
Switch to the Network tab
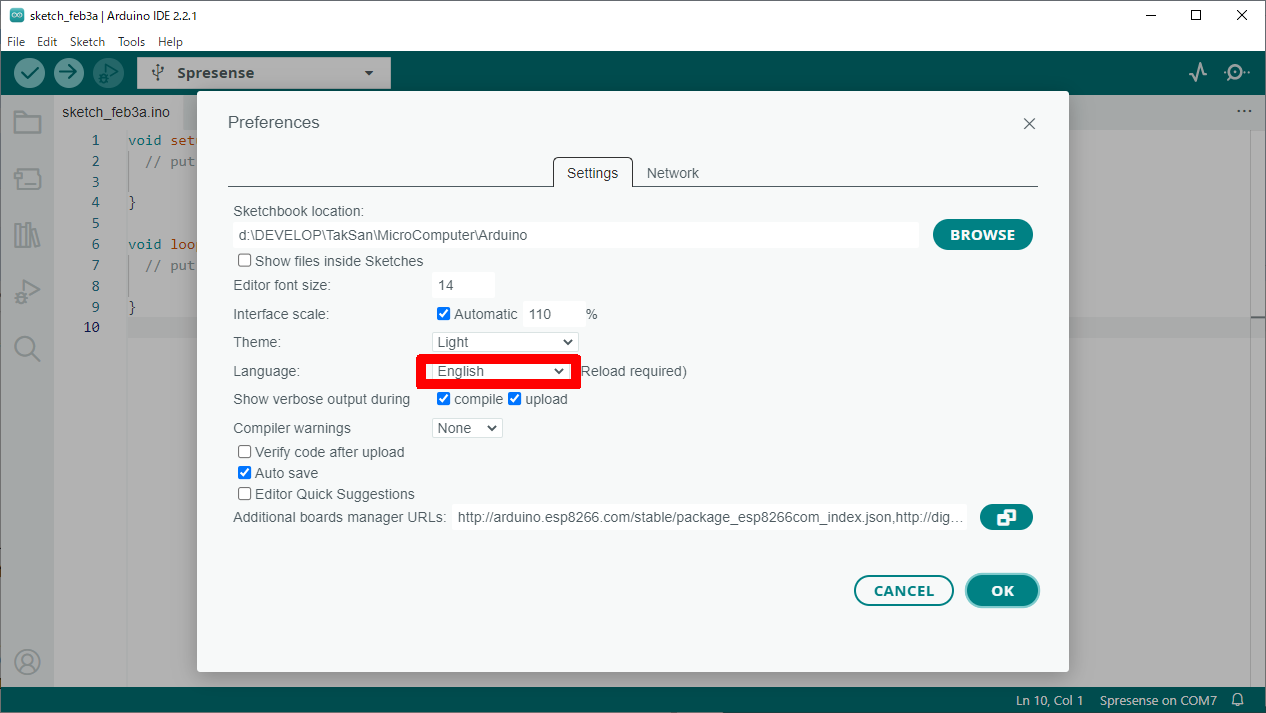pos(672,173)
